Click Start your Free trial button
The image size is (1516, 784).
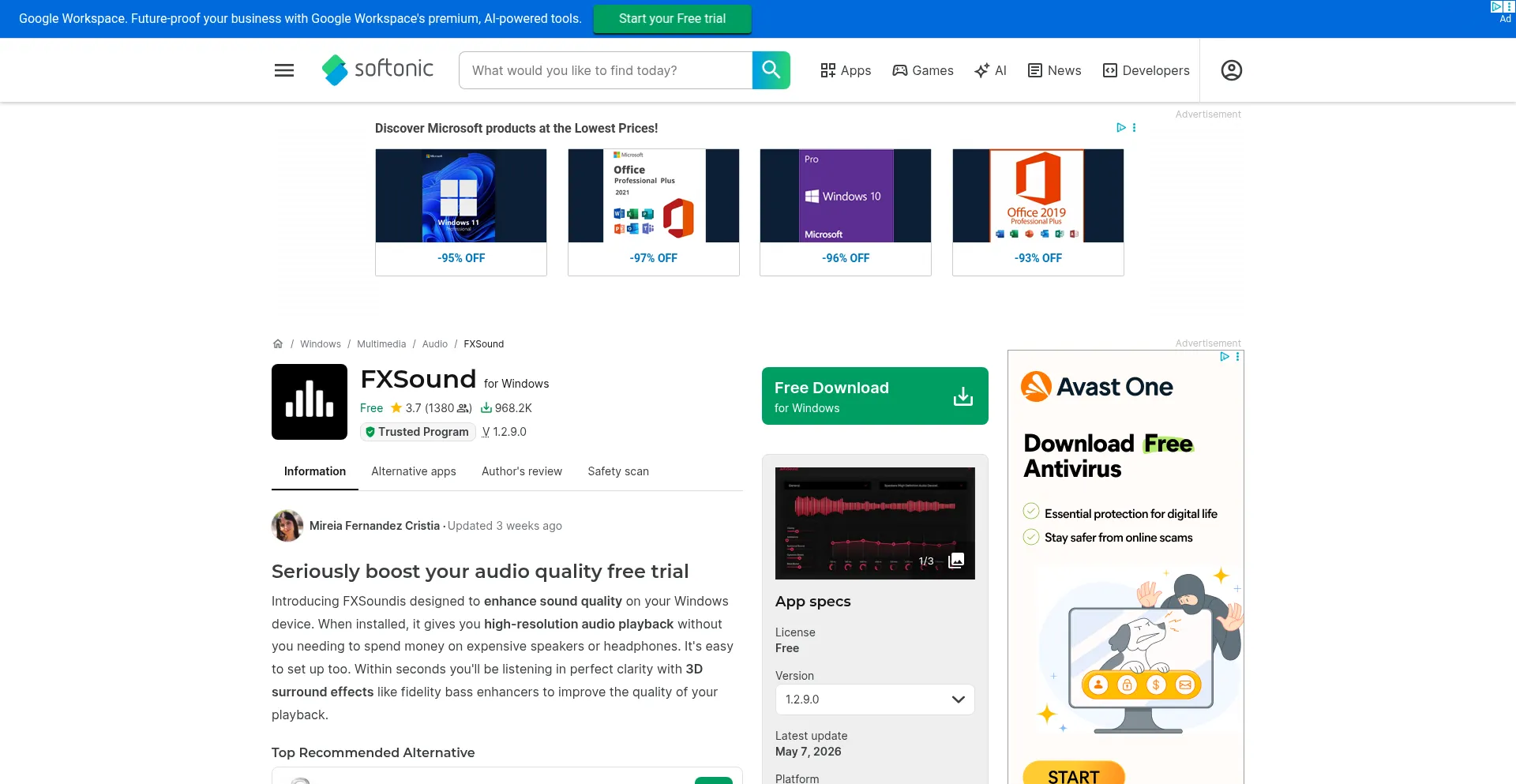[672, 18]
